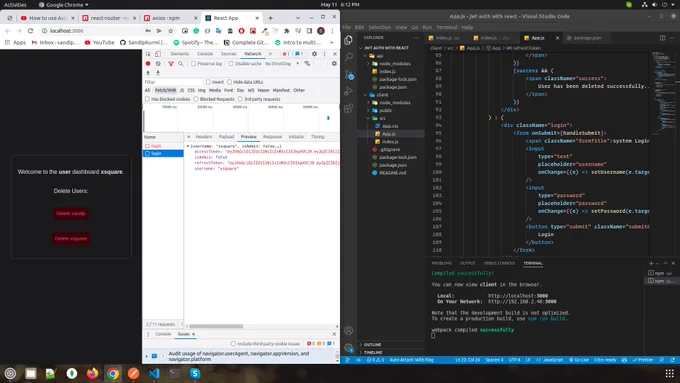The image size is (680, 383).
Task: Click the Delete sandip button
Action: [71, 213]
